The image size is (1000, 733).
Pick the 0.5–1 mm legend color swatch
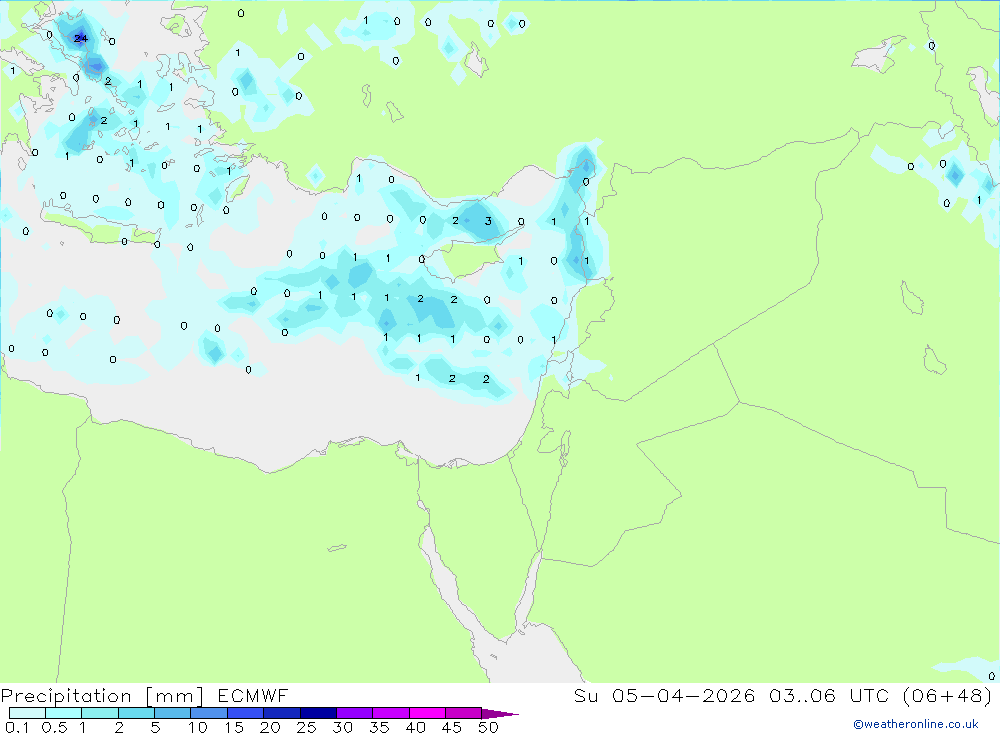tap(63, 713)
